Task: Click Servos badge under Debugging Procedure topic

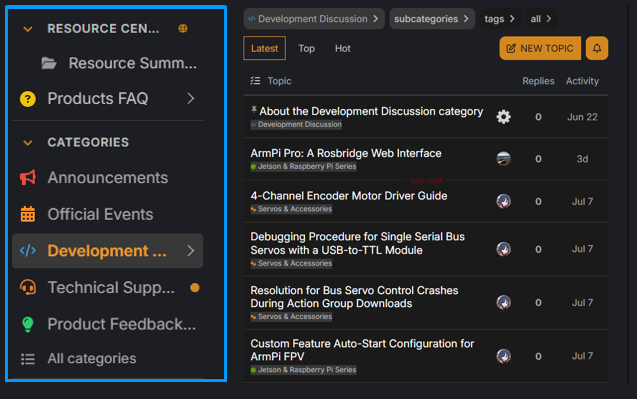Action: click(291, 263)
